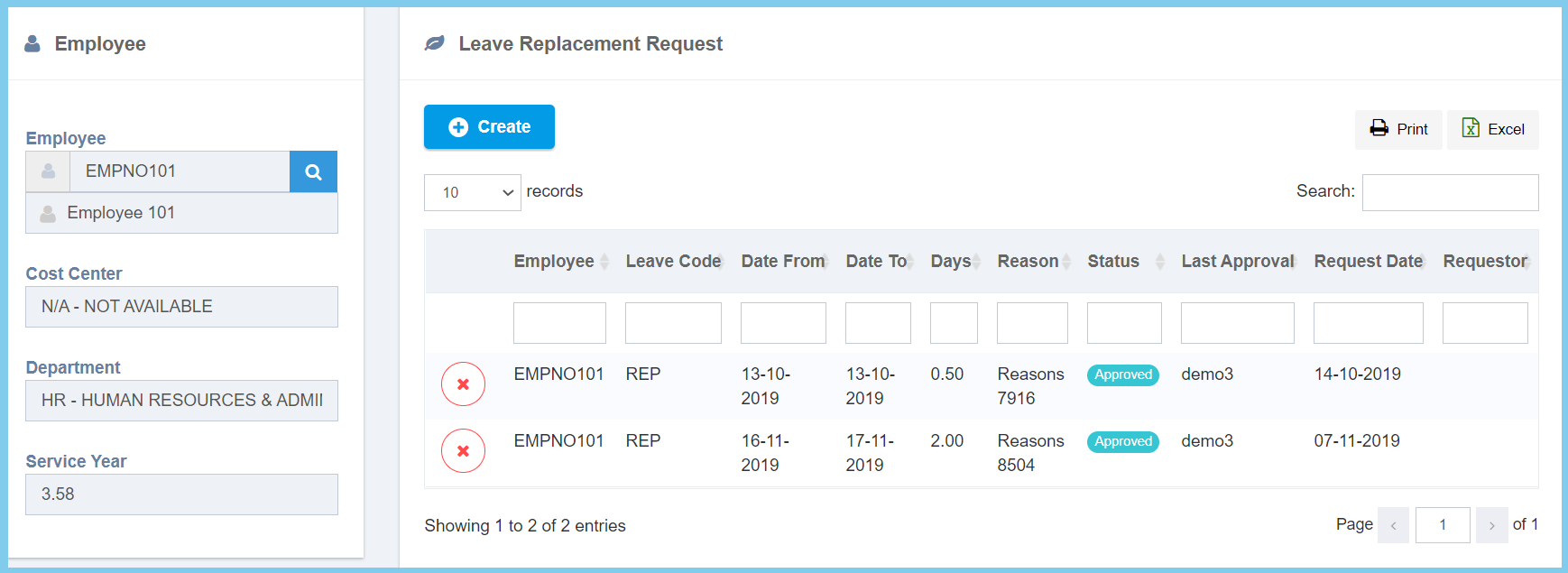Sort by Request Date column header
1568x573 pixels.
click(x=1369, y=262)
